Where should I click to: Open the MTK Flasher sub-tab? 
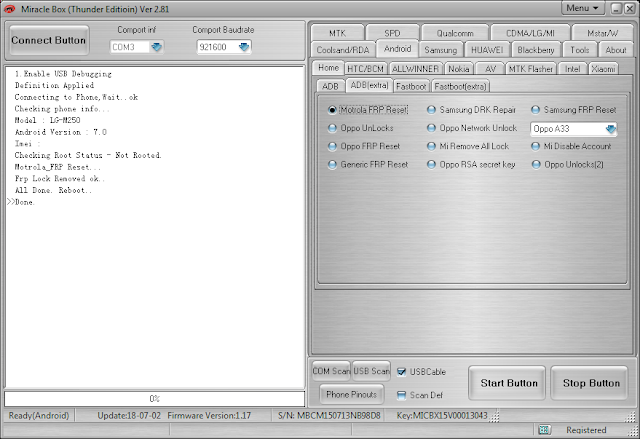(x=531, y=69)
